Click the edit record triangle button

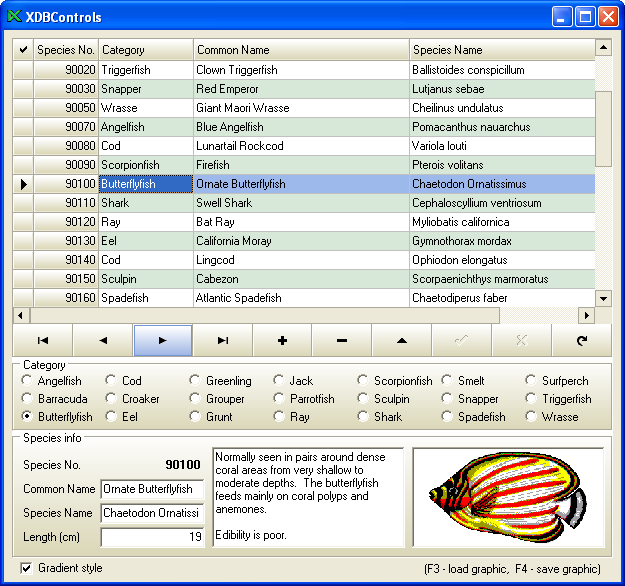pos(402,341)
